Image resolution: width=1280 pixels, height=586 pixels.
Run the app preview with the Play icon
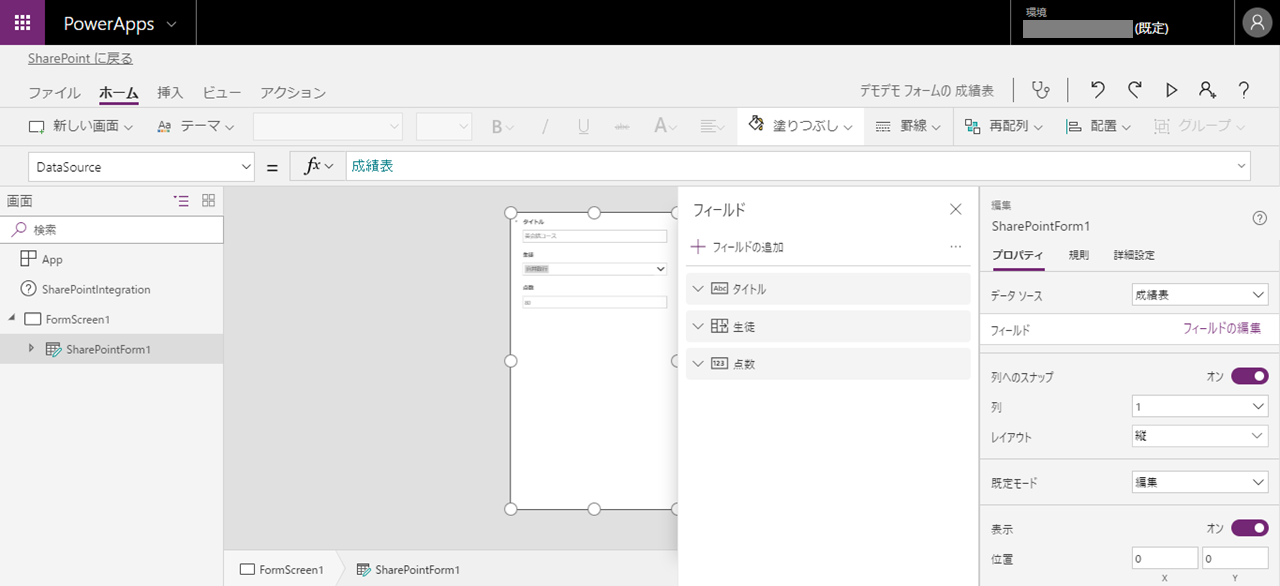(x=1171, y=90)
